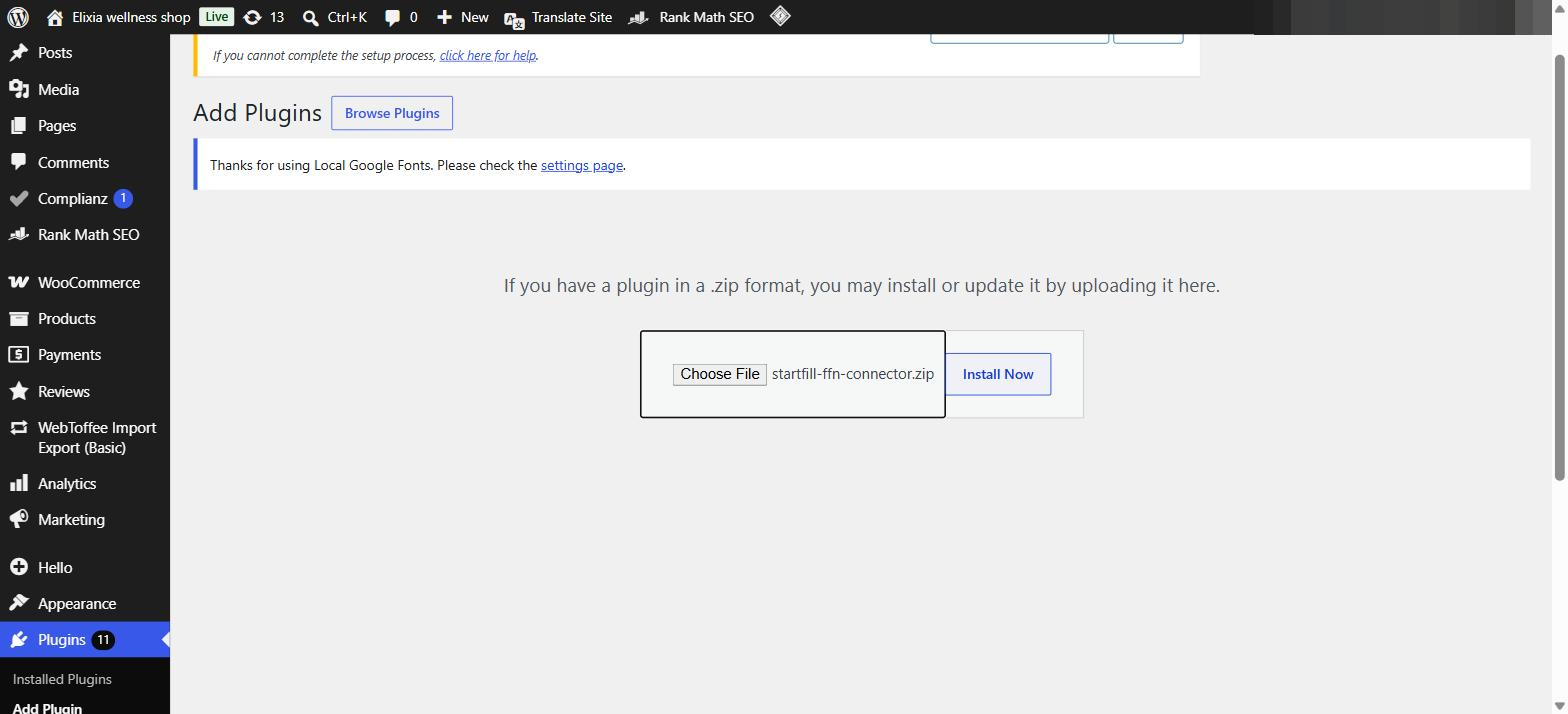Click the search magnifier icon near Ctrl+K

point(311,17)
